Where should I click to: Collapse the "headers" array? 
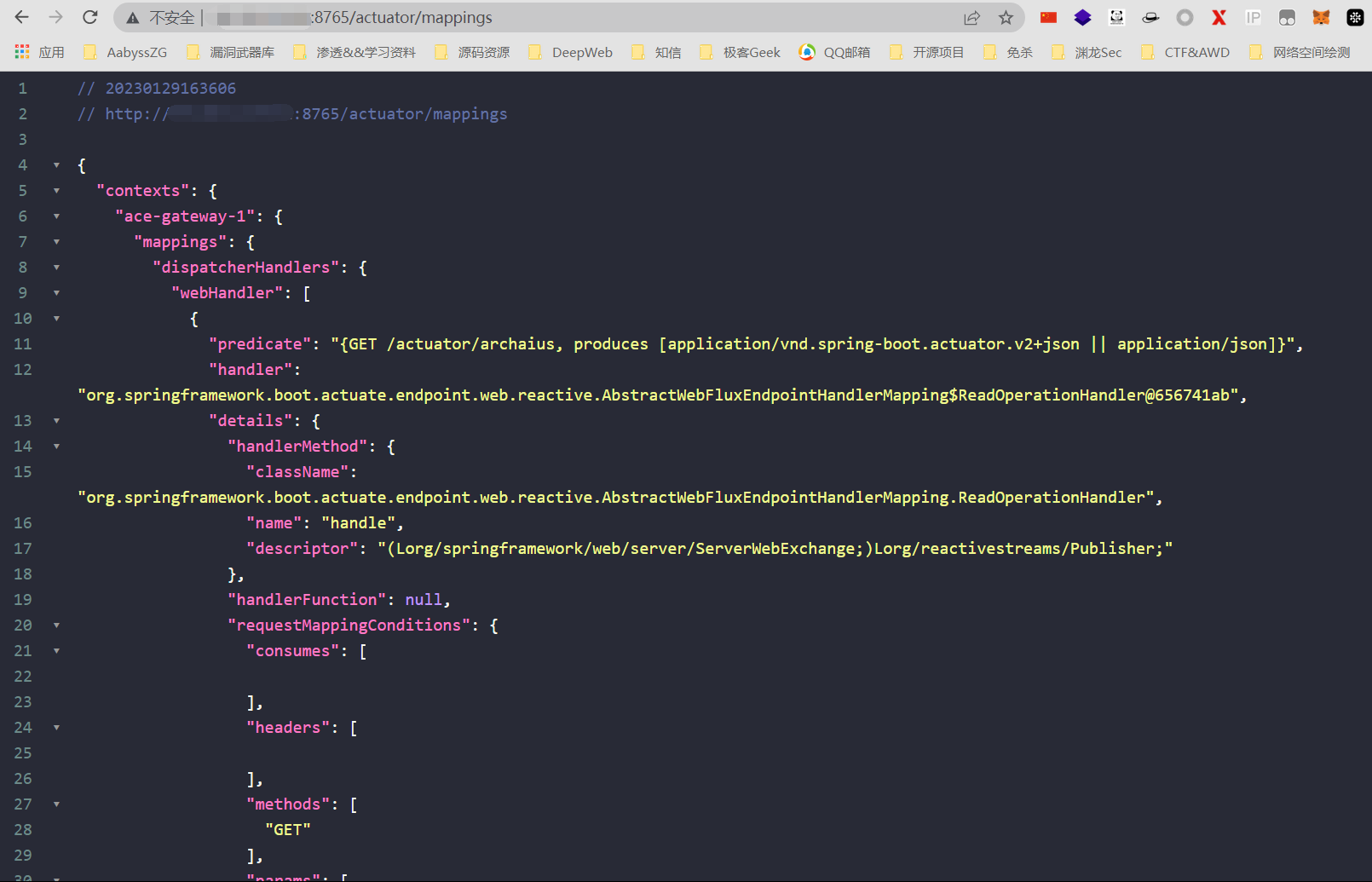[x=56, y=728]
